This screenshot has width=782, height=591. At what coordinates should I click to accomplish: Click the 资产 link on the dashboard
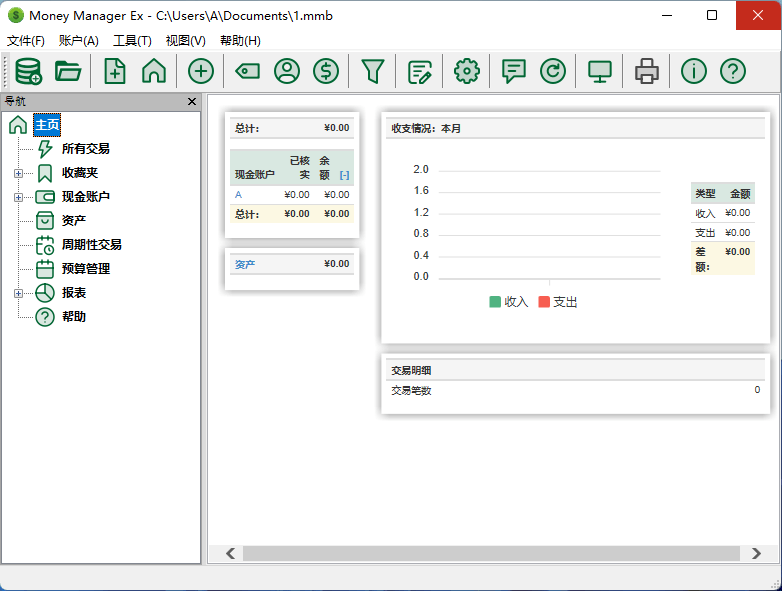tap(245, 264)
